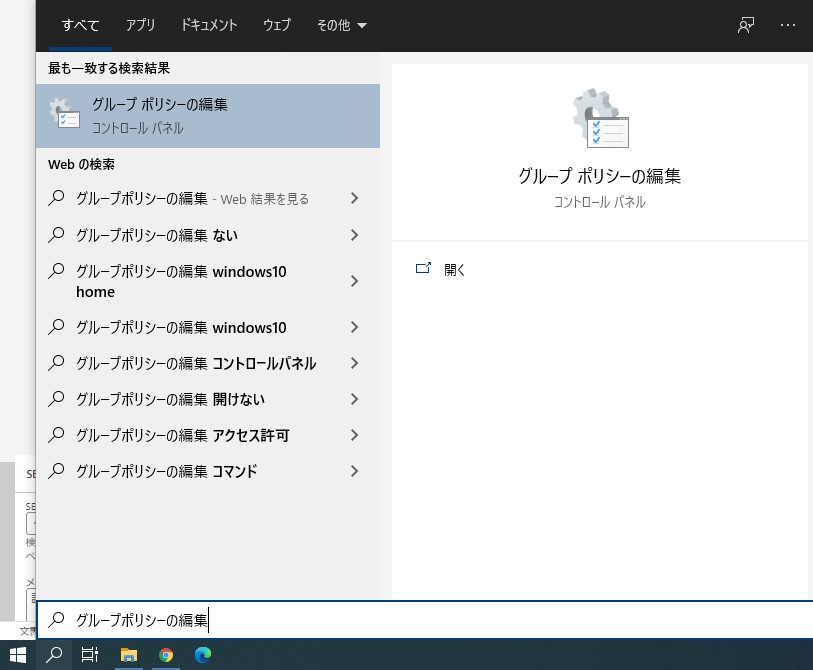The image size is (813, 670).
Task: Switch to the ドキュメント tab
Action: point(208,25)
